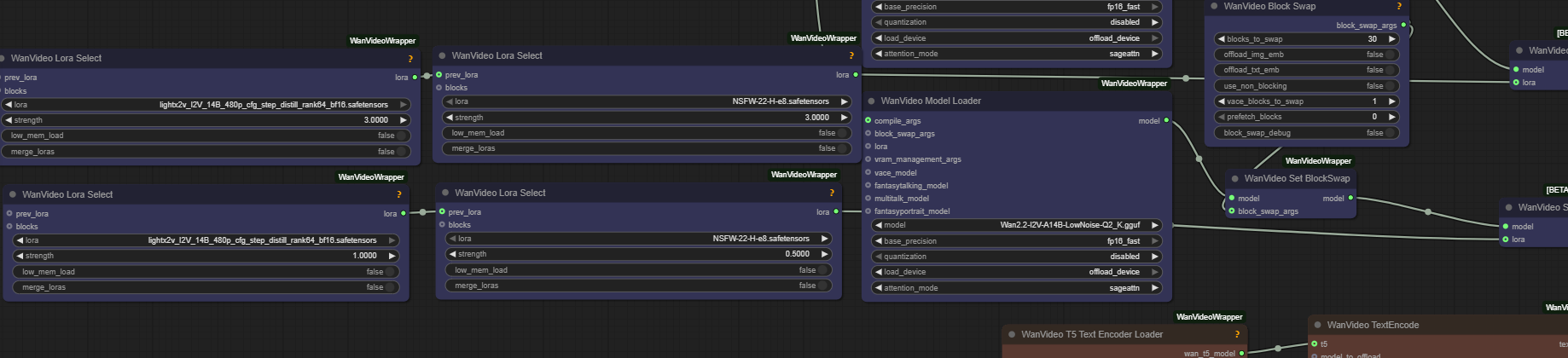Collapse the WanVideo Set BlockSwap node dot

(1234, 178)
